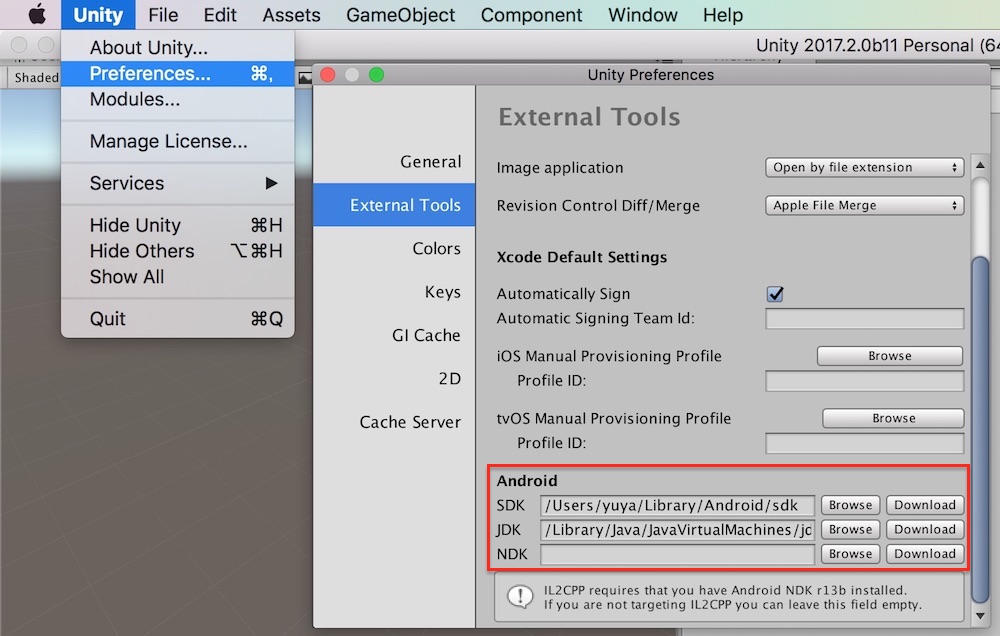Click scrollbar up arrow in preferences
Image resolution: width=1000 pixels, height=636 pixels.
[x=980, y=165]
